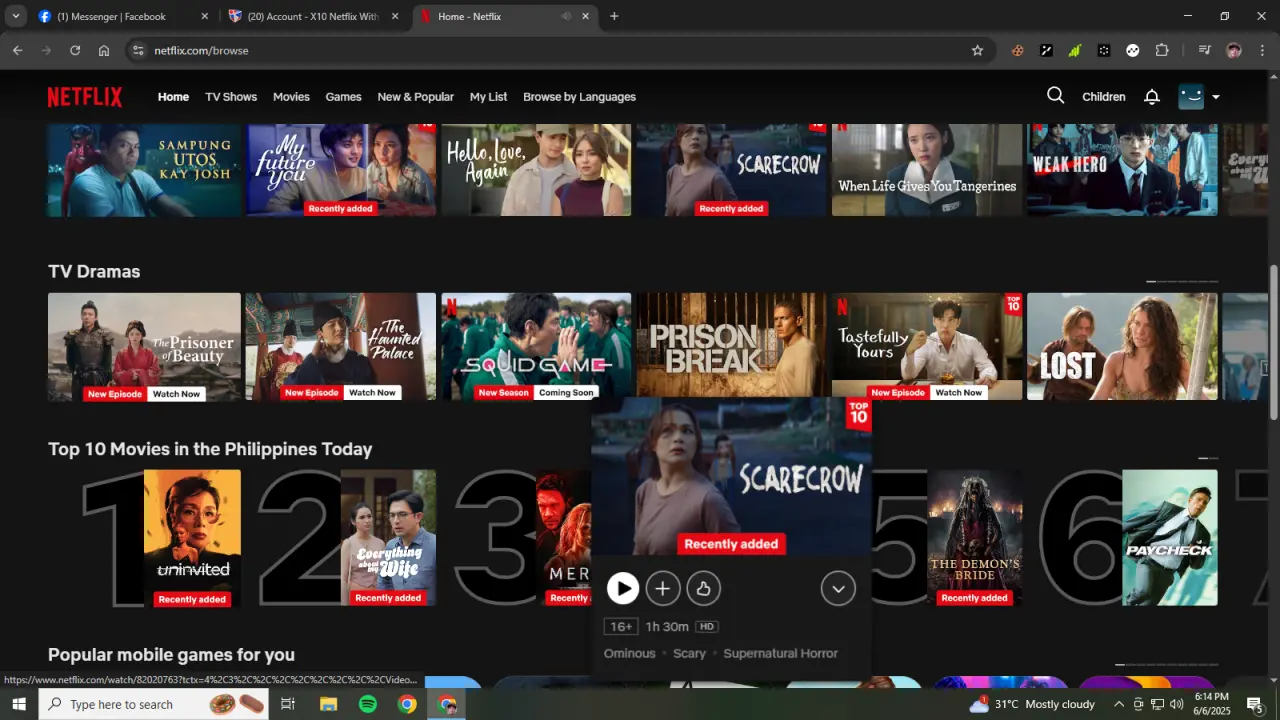
Task: Switch to Children profile
Action: pyautogui.click(x=1103, y=97)
